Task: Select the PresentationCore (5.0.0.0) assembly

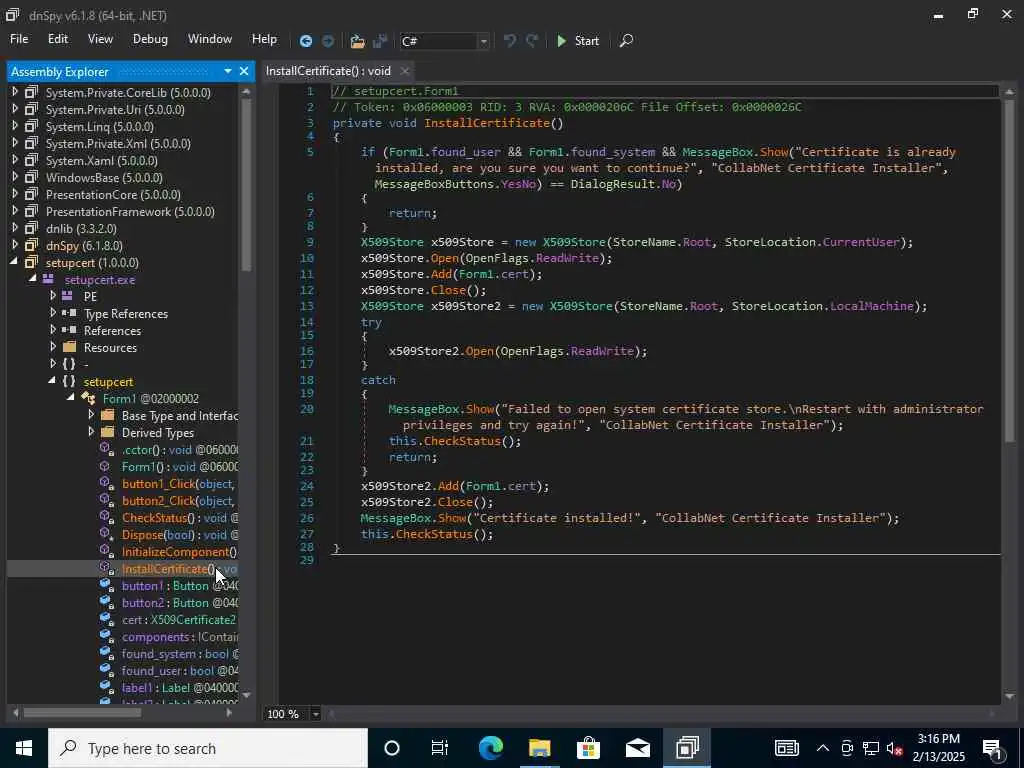Action: (x=113, y=195)
